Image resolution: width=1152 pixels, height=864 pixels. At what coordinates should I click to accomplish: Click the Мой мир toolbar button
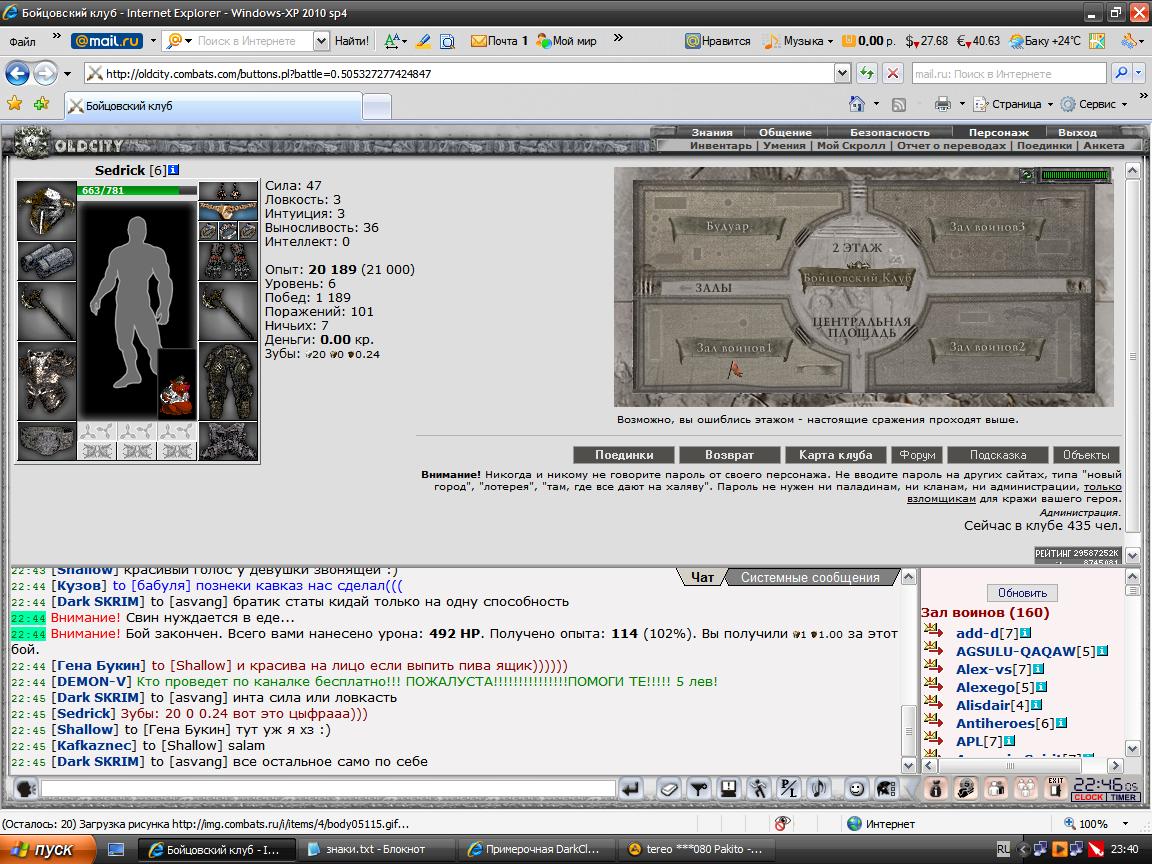click(x=566, y=41)
